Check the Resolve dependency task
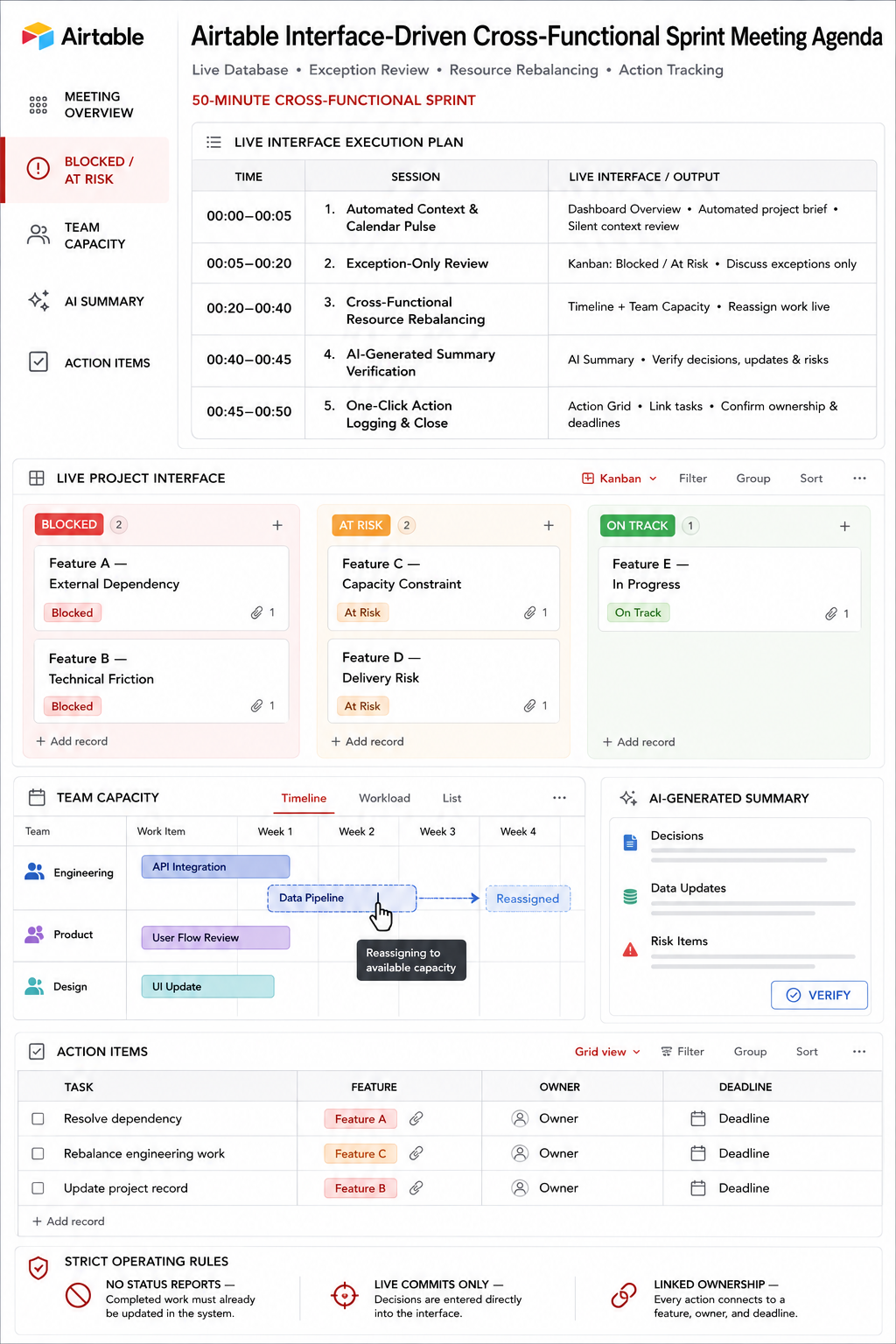The height and width of the screenshot is (1344, 896). pos(38,1118)
